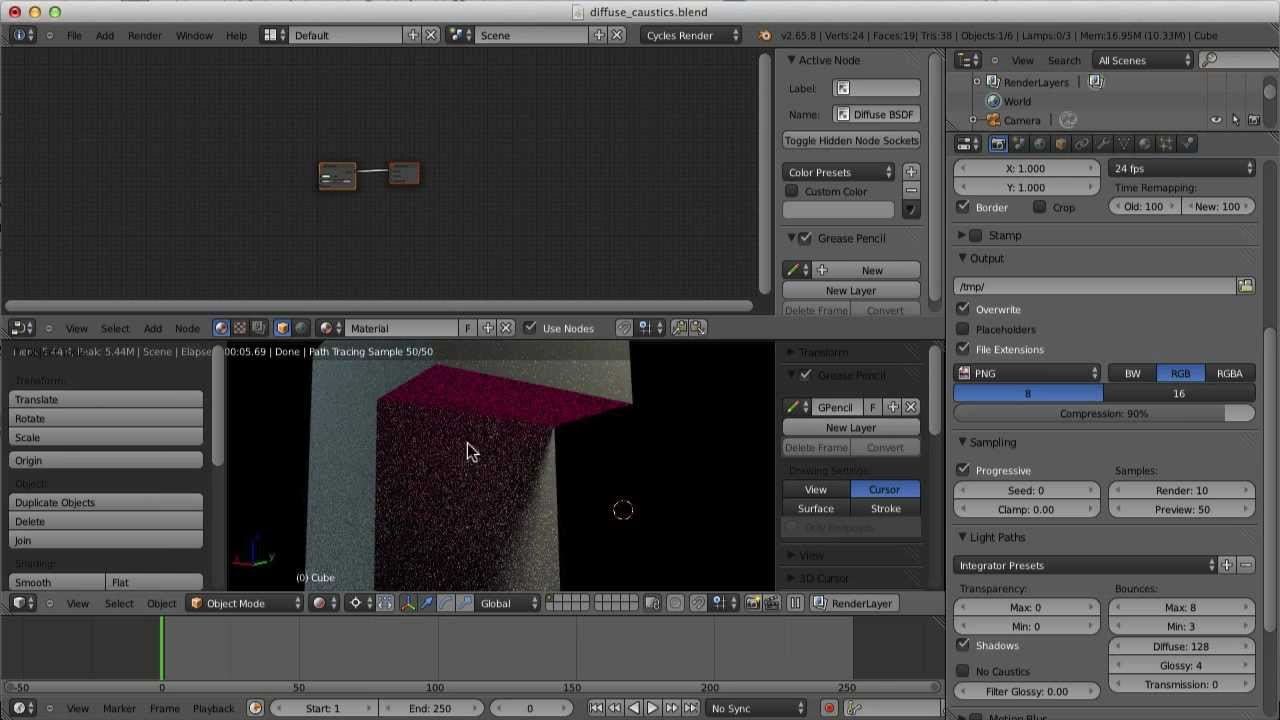This screenshot has width=1280, height=720.
Task: Open the Modifiers tab (wrench icon)
Action: tap(1102, 144)
